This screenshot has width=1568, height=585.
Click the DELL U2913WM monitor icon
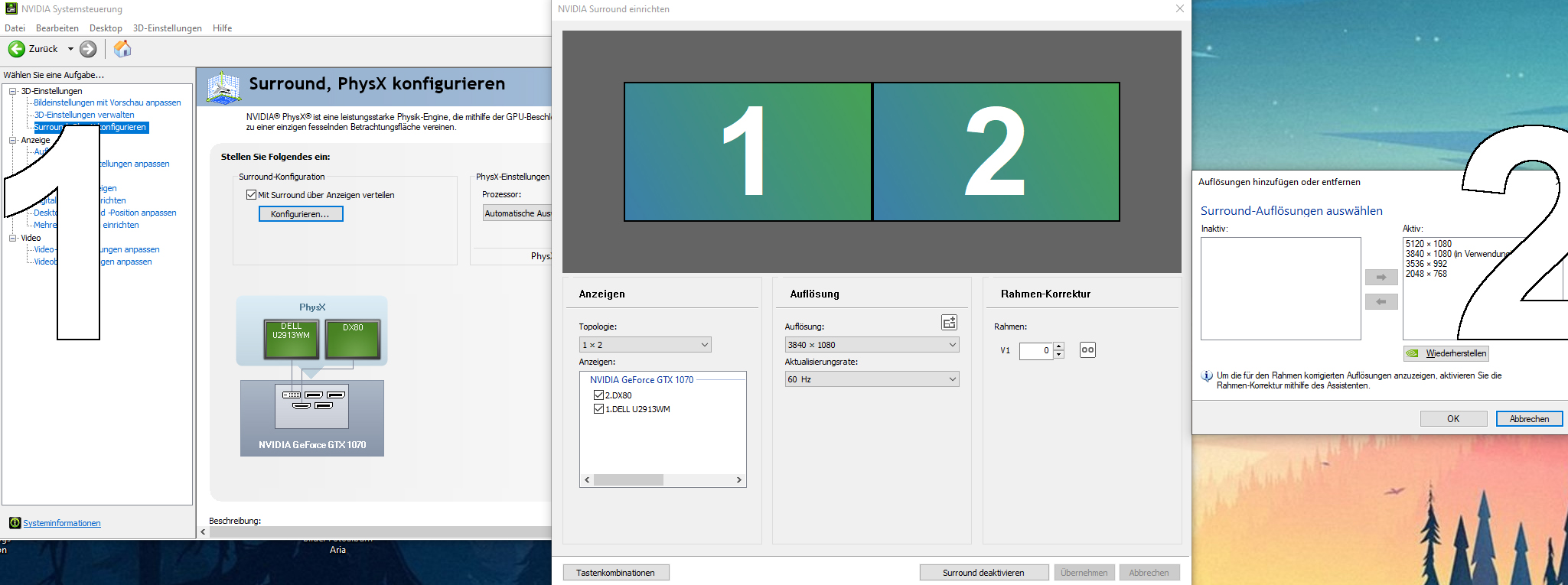pos(292,340)
